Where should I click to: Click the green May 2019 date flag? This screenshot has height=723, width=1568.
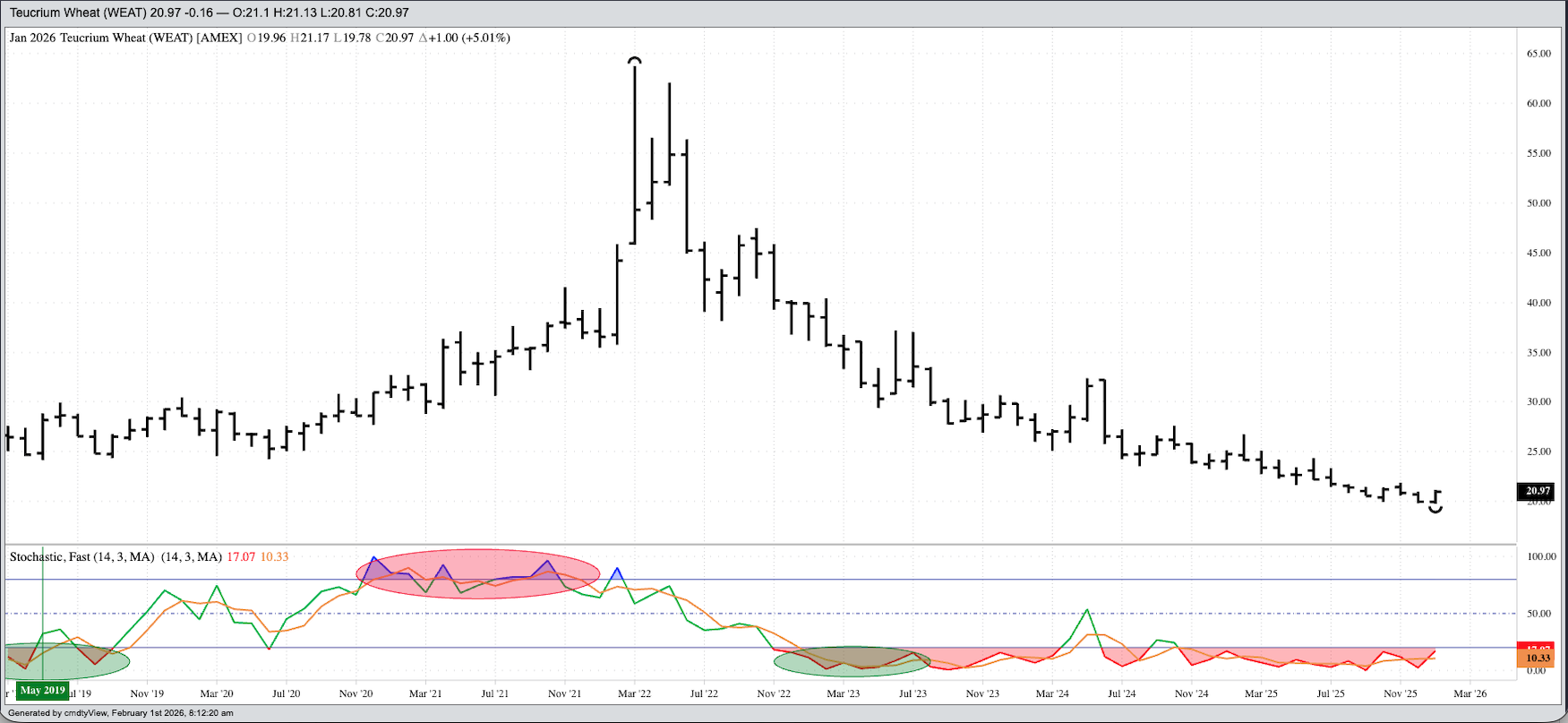click(42, 691)
